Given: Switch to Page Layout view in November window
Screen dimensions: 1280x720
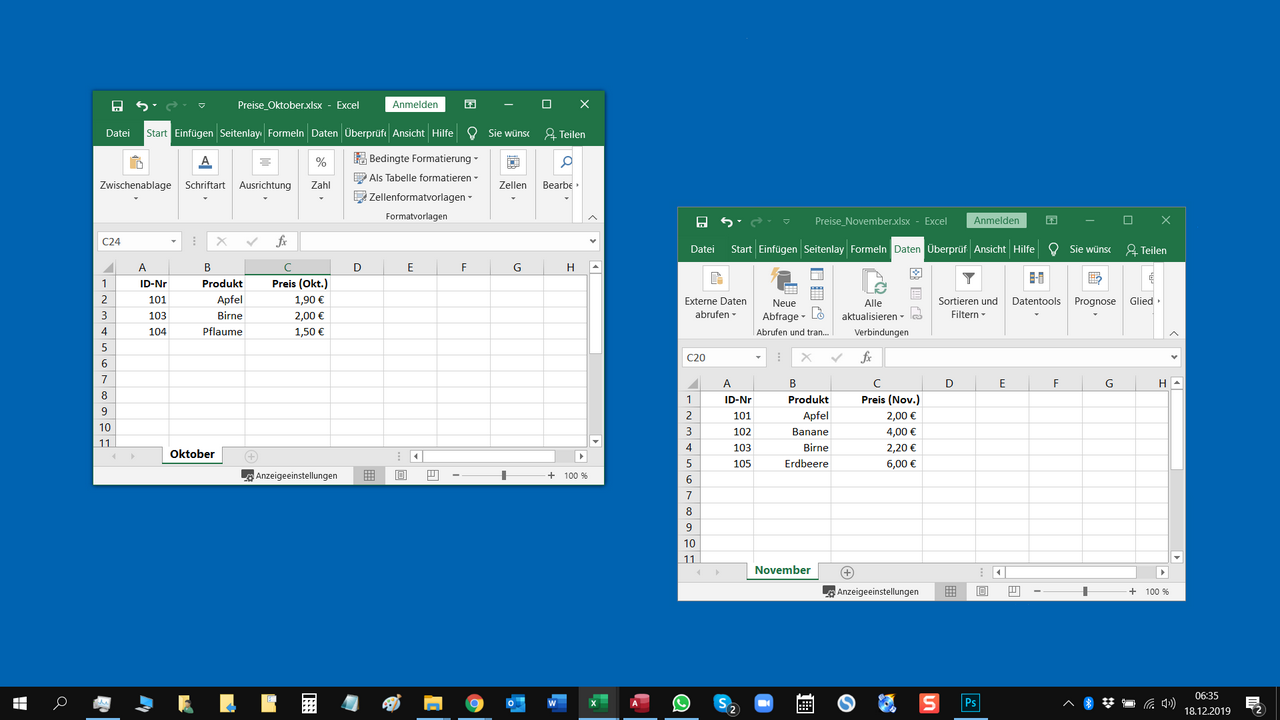Looking at the screenshot, I should point(983,591).
